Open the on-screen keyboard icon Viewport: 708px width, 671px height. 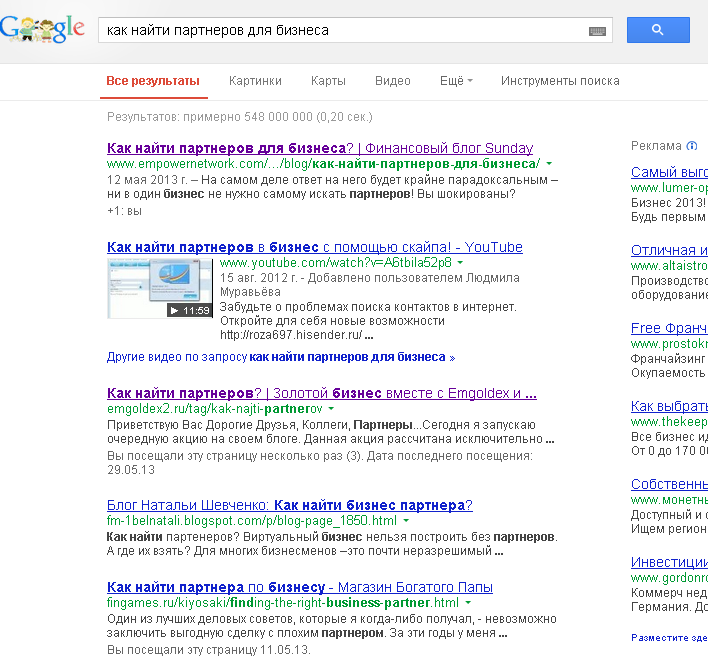point(598,31)
